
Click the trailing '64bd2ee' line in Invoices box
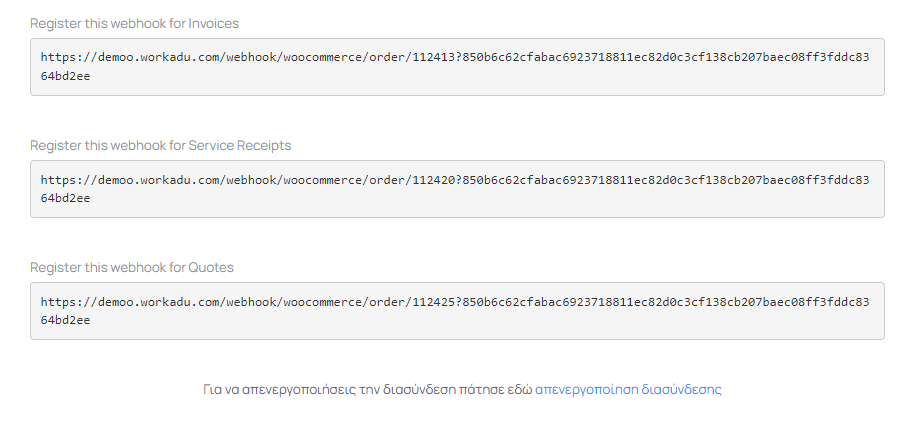(x=65, y=76)
